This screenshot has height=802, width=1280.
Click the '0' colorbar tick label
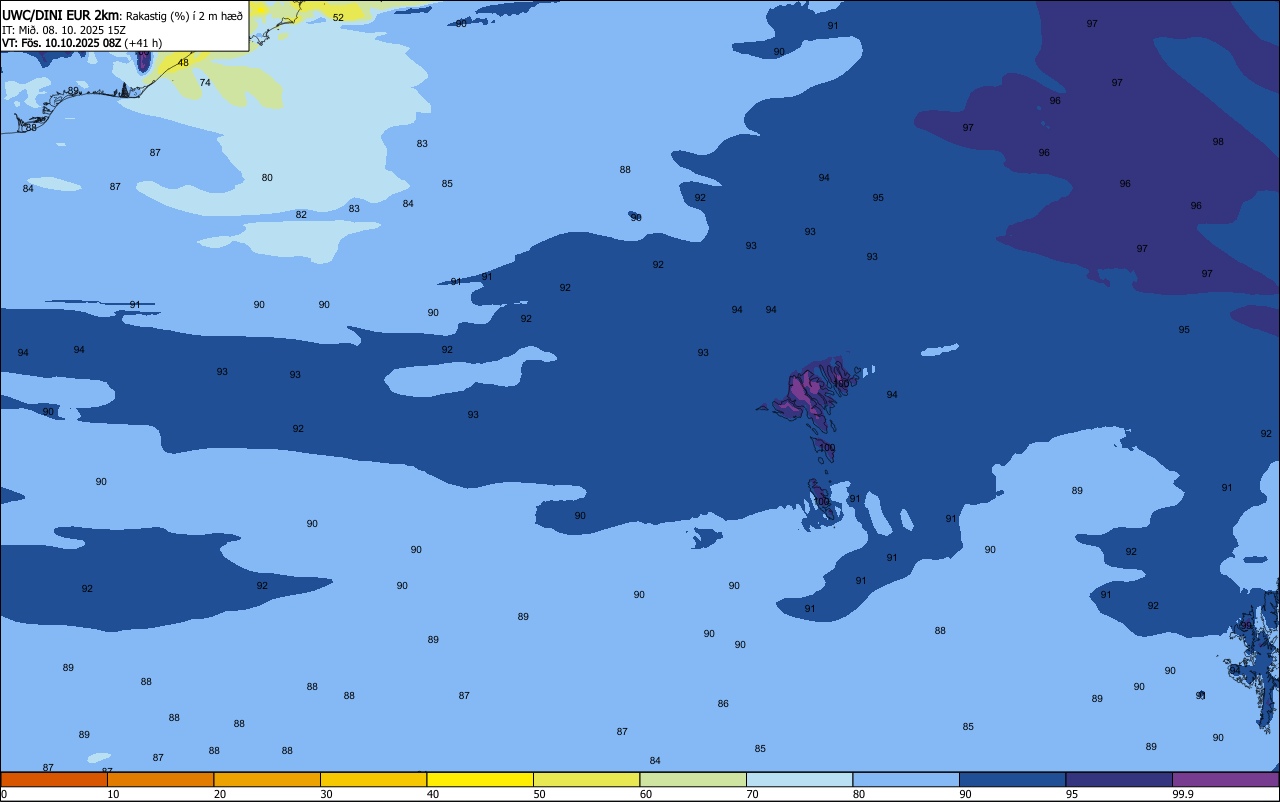(x=4, y=794)
